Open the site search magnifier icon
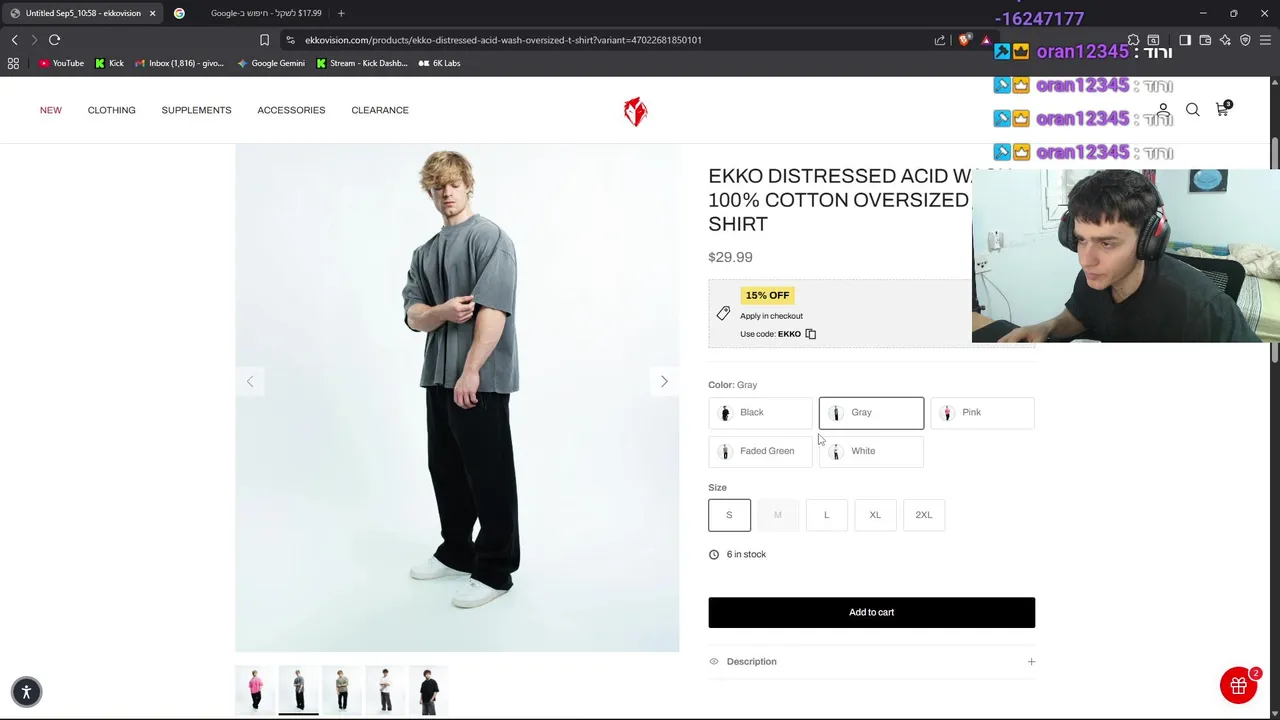Viewport: 1280px width, 720px height. coord(1193,110)
